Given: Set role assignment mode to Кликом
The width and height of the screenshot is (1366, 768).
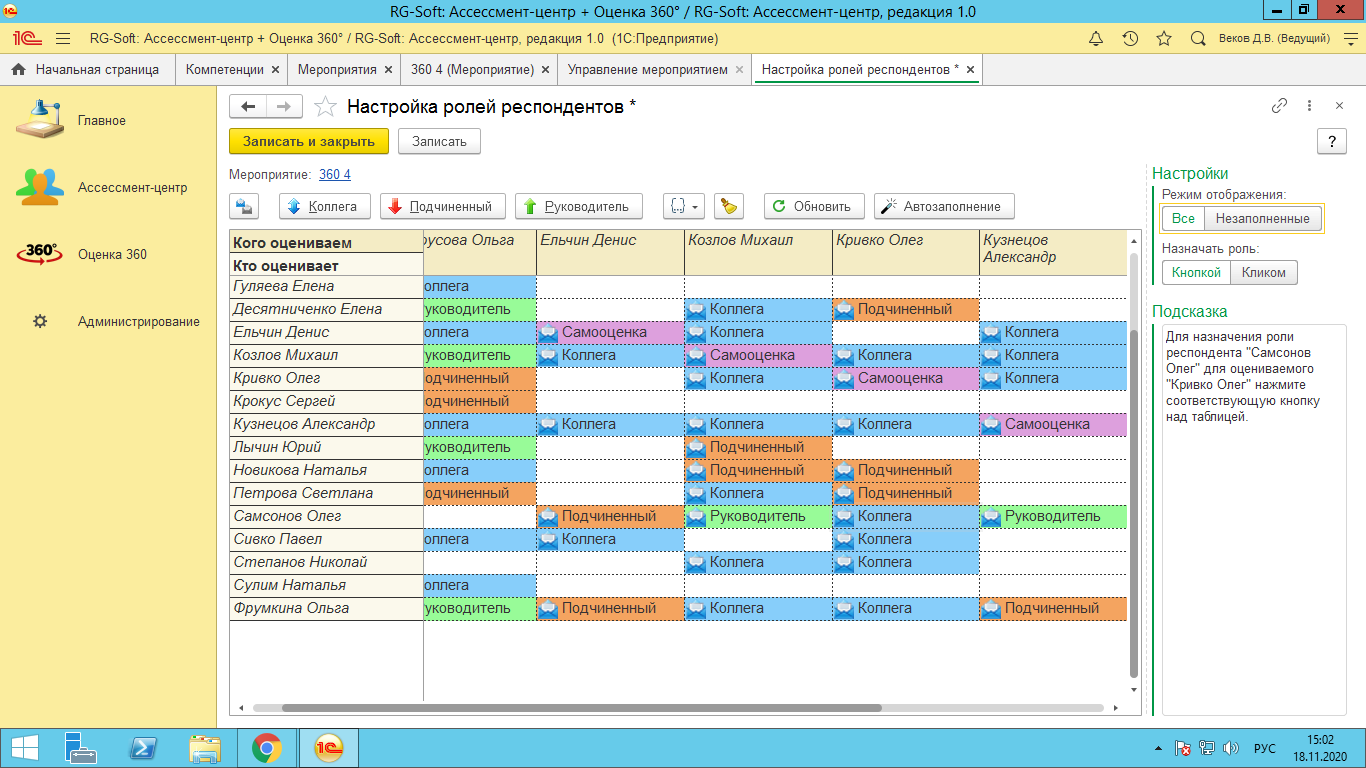Looking at the screenshot, I should click(1263, 272).
